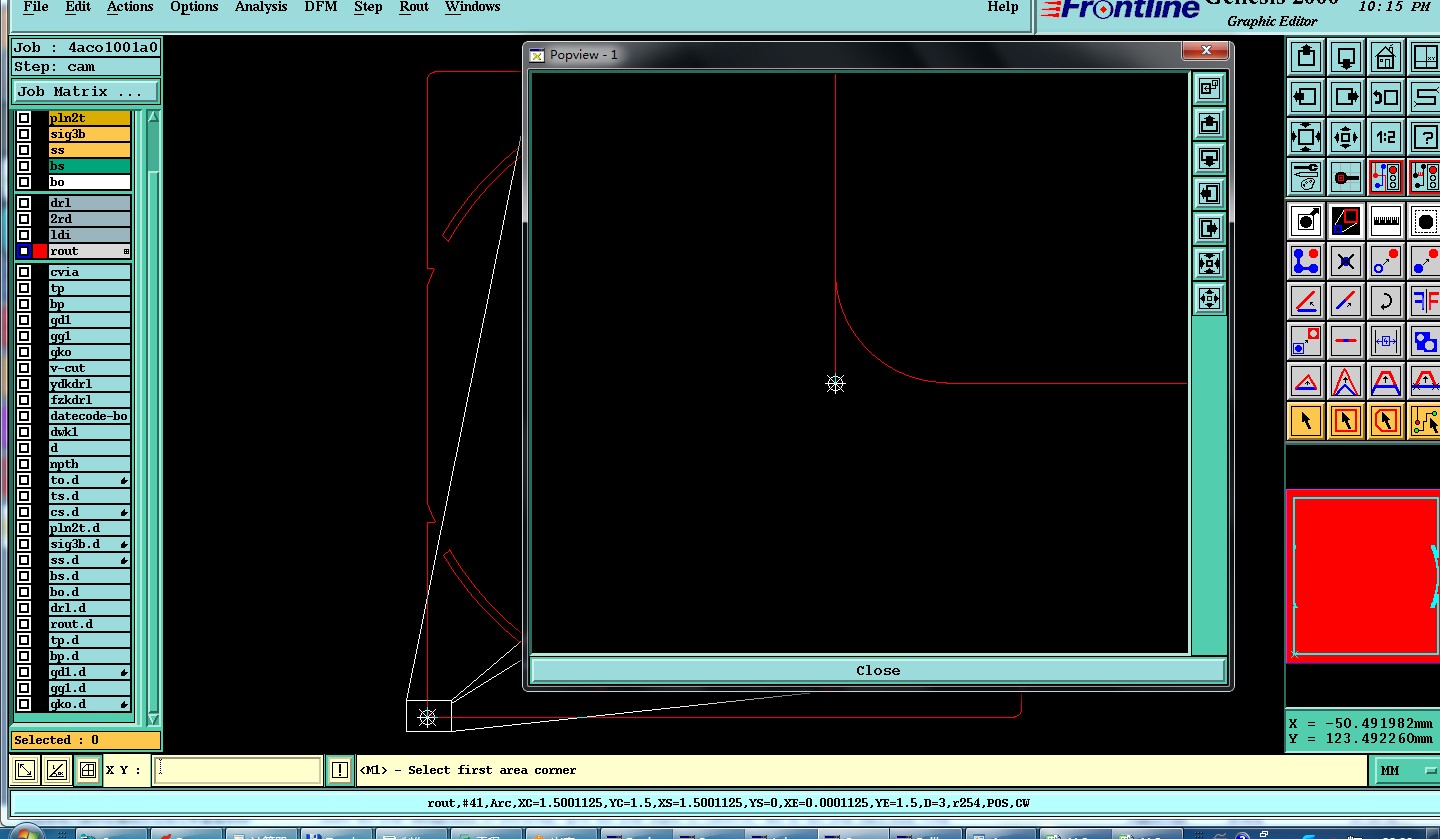
Task: Click the Popview pan right icon
Action: pos(1209,228)
